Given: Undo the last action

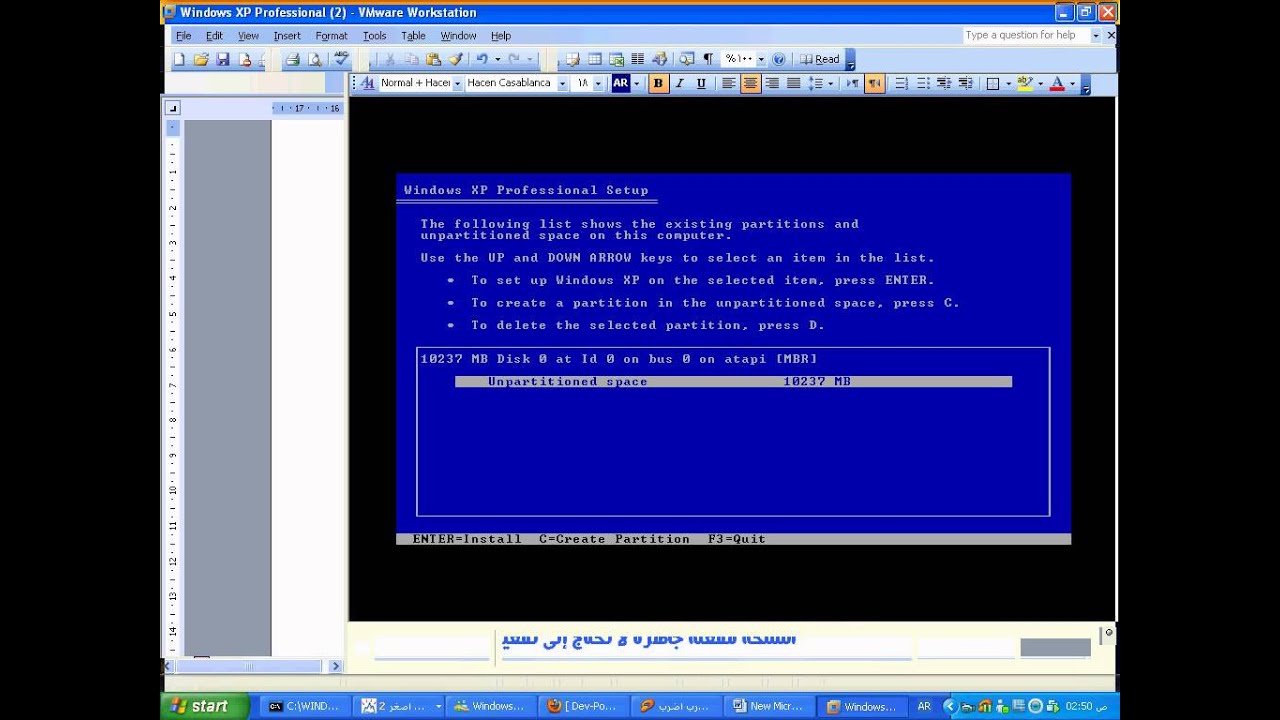Looking at the screenshot, I should click(x=482, y=60).
